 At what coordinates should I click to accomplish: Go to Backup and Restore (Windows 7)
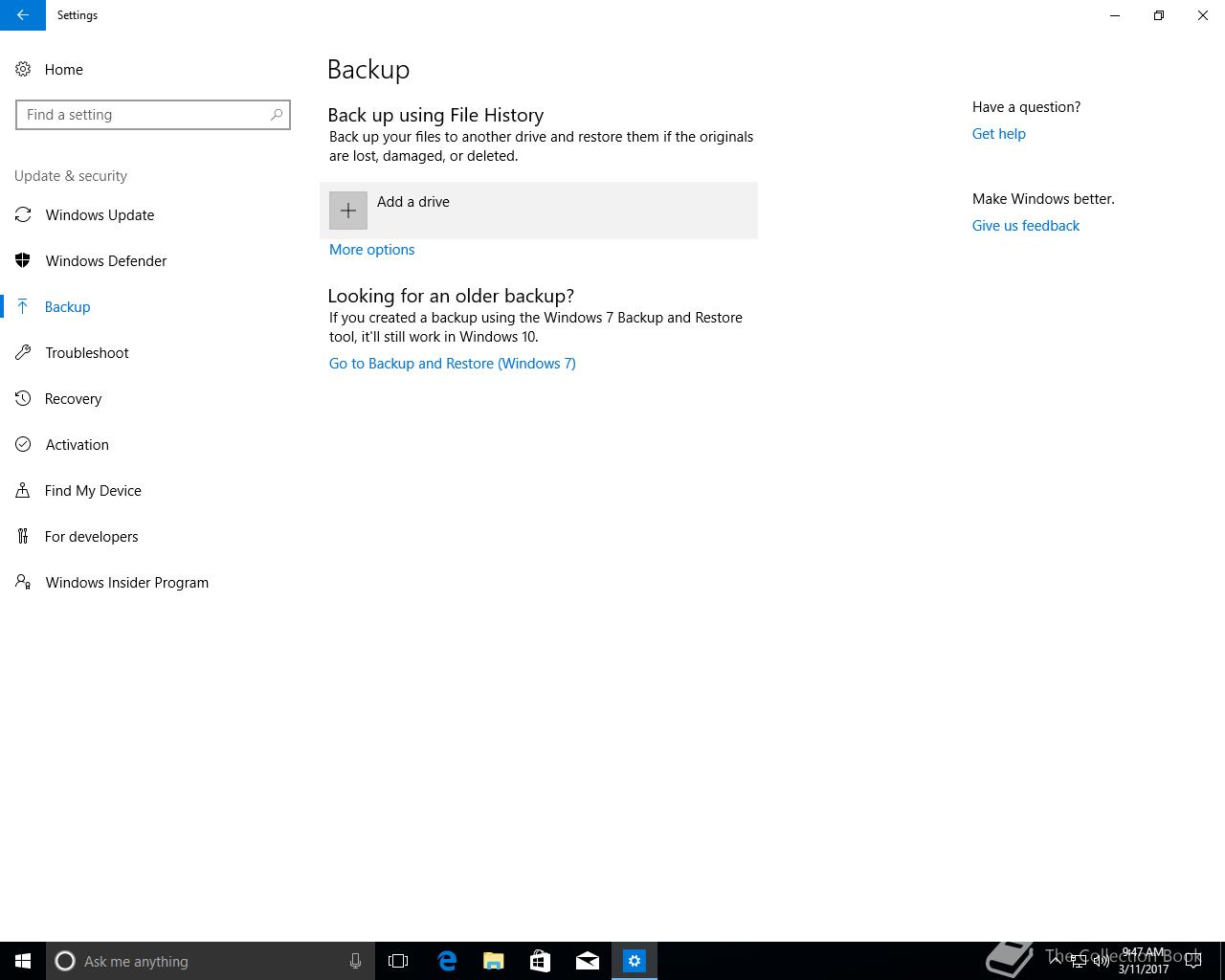tap(453, 364)
